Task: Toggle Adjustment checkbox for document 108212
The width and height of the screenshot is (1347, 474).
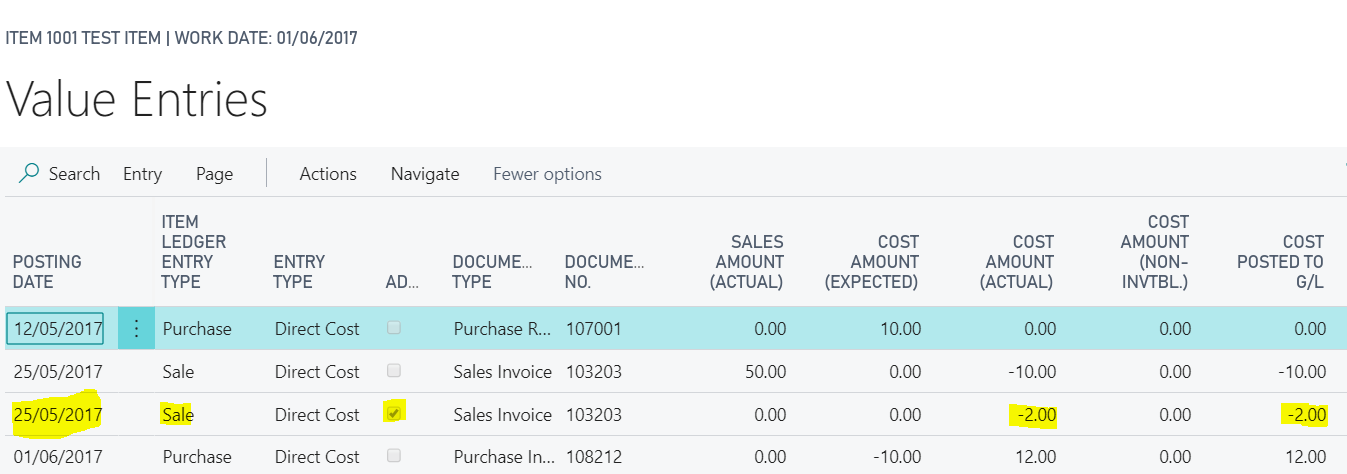Action: tap(394, 456)
